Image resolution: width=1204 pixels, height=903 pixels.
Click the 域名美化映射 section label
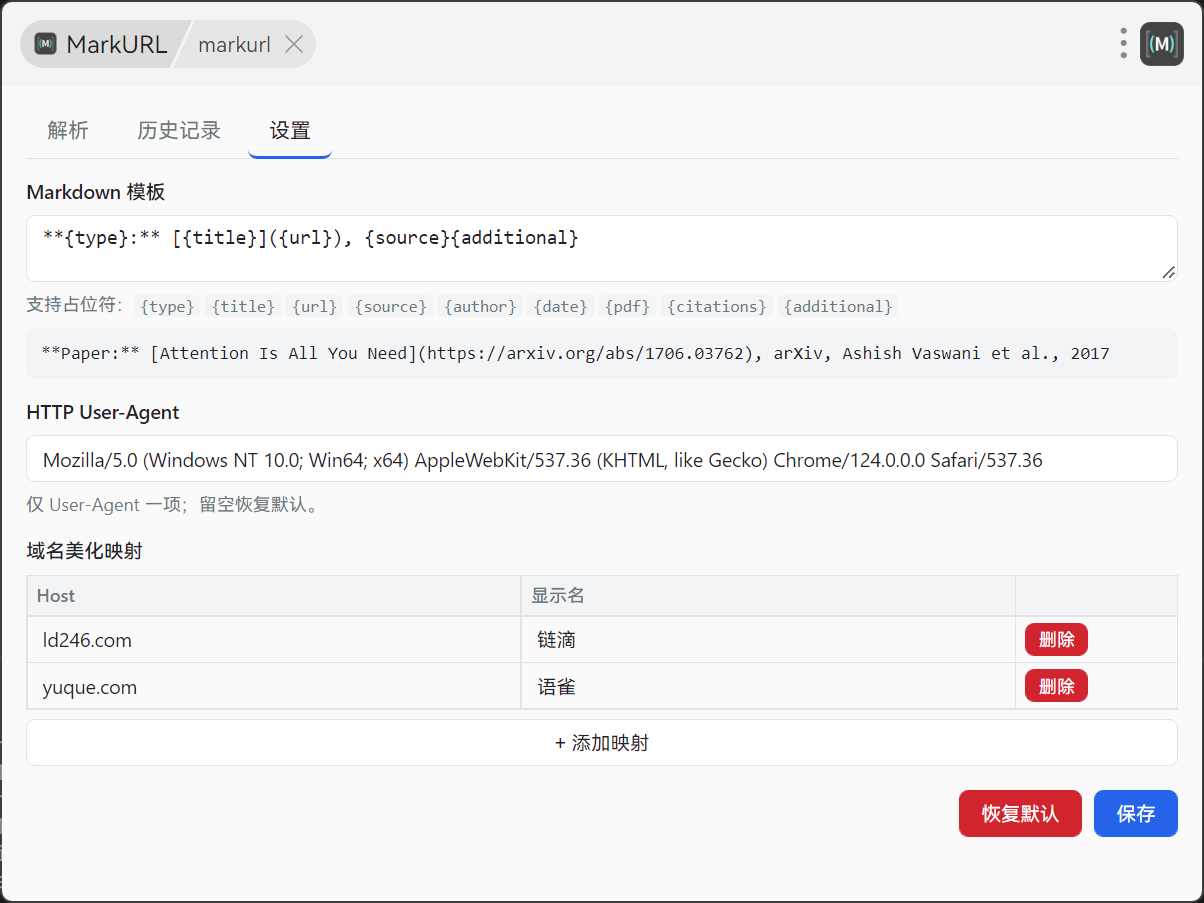[x=85, y=551]
